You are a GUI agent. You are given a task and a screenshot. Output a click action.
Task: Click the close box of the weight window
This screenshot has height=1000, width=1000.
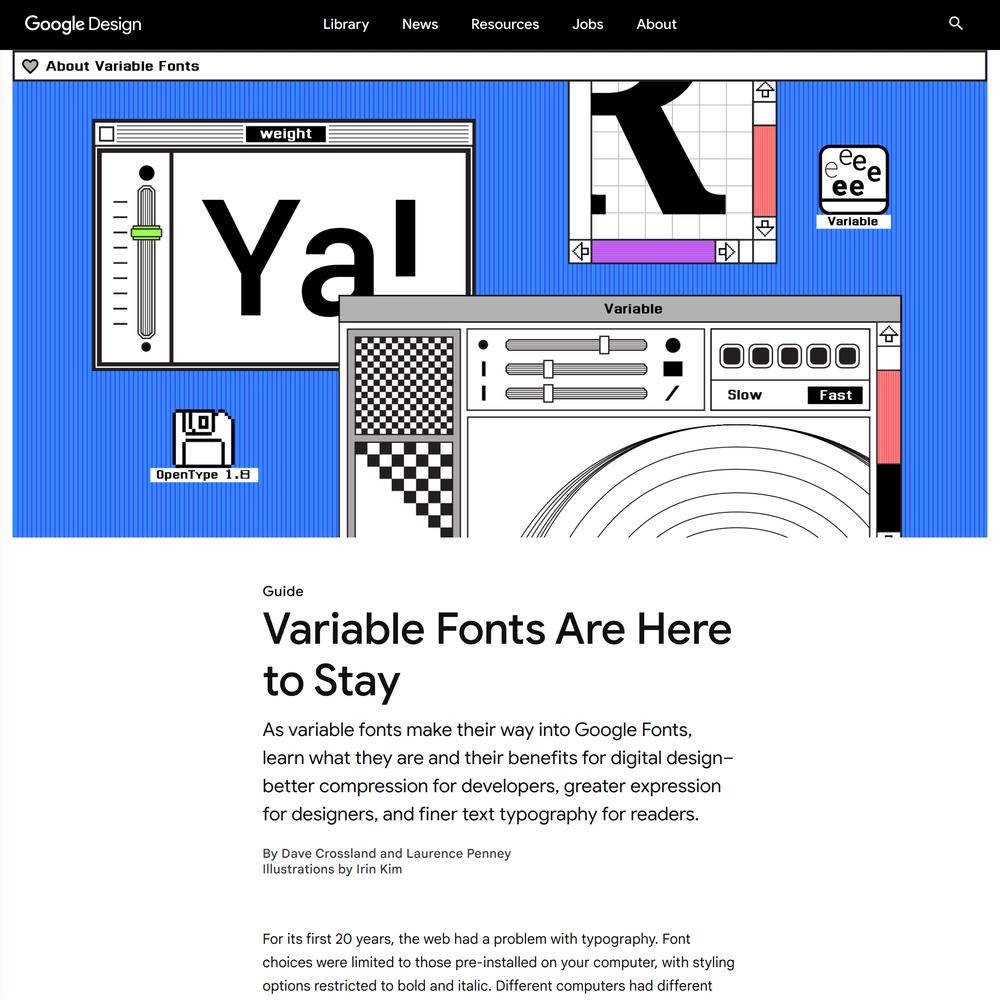(x=107, y=134)
